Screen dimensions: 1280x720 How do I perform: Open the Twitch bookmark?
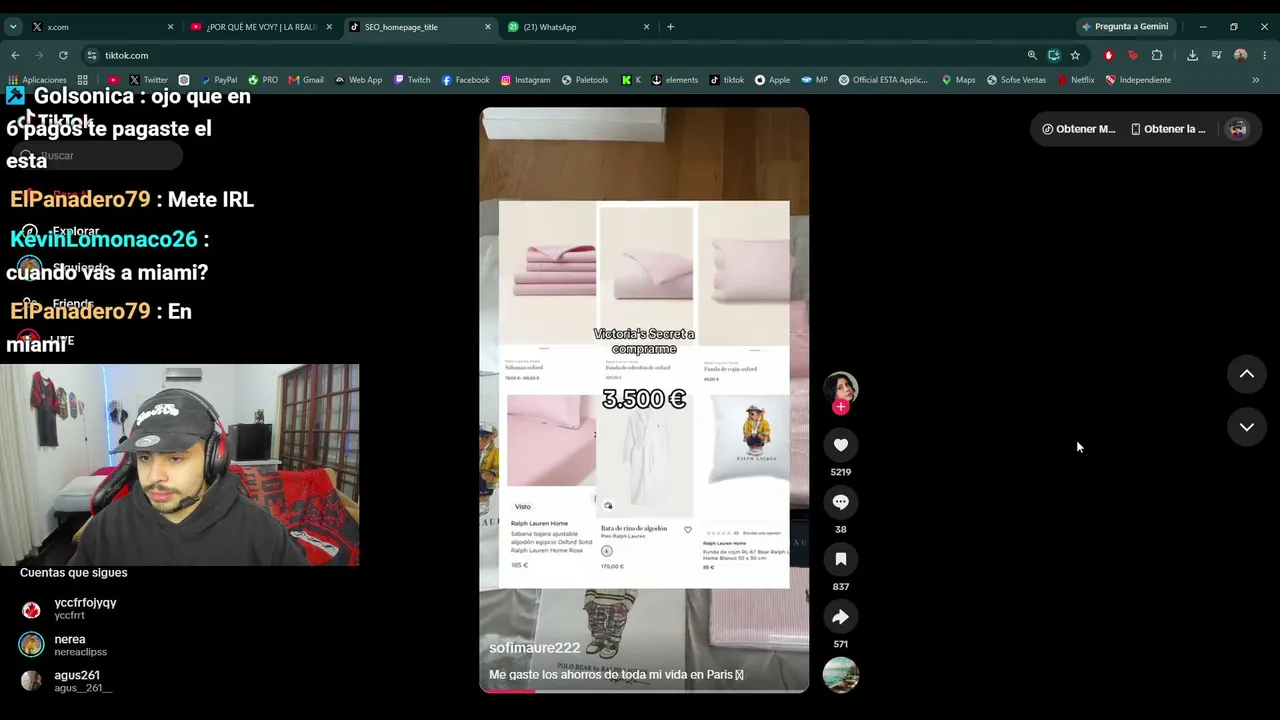412,80
